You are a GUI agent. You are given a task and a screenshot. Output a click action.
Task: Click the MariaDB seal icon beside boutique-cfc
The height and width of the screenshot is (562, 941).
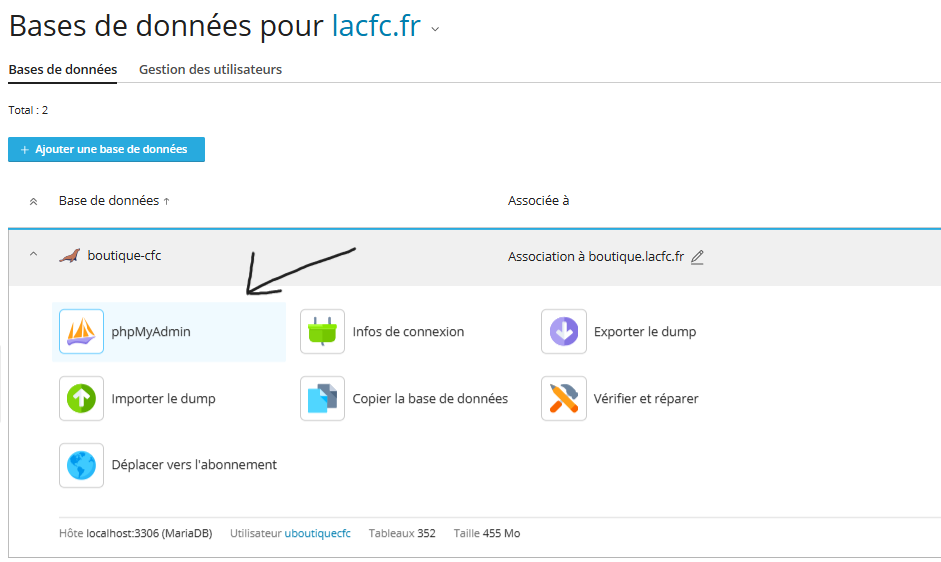coord(70,256)
